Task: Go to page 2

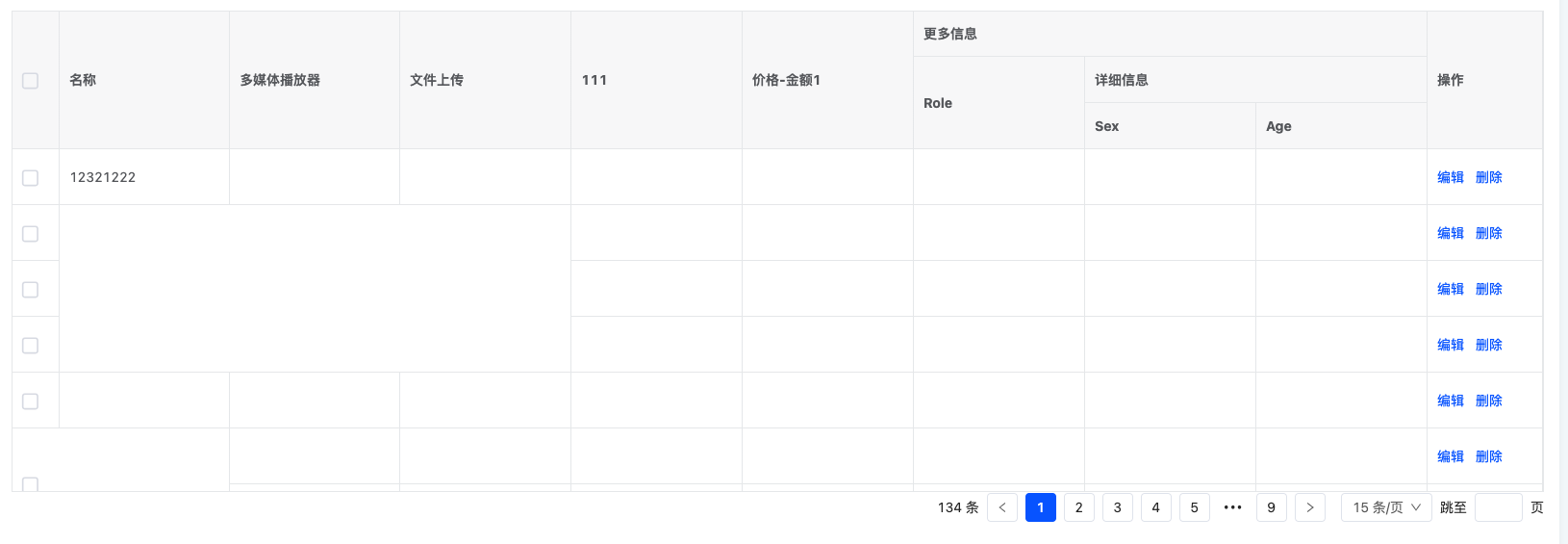Action: coord(1078,507)
